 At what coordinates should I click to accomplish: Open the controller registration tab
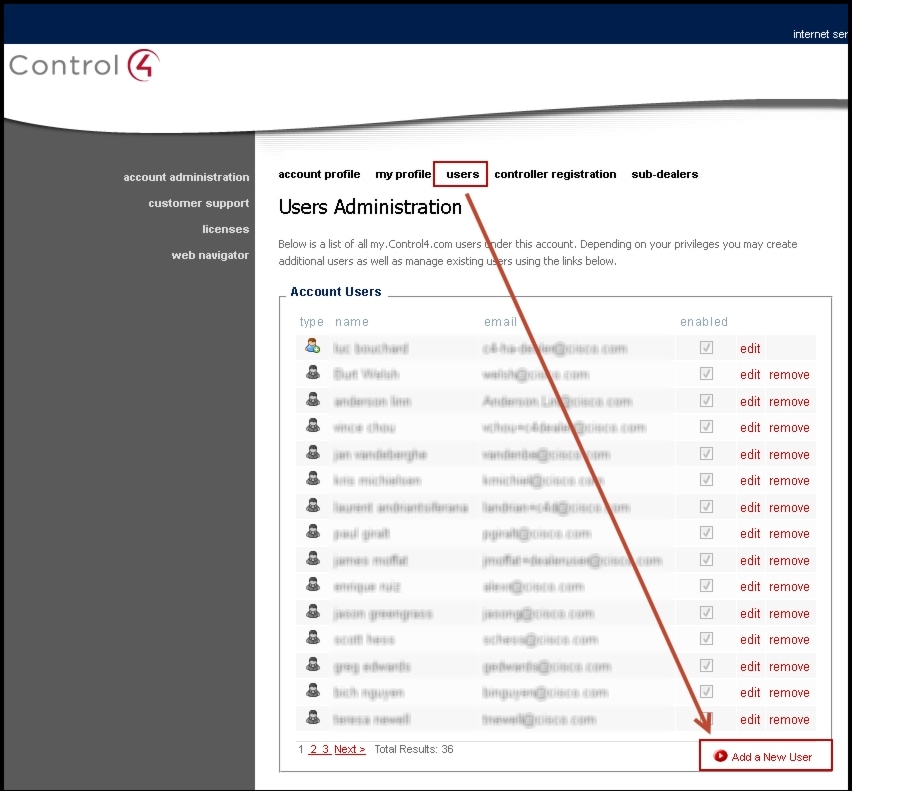click(555, 174)
